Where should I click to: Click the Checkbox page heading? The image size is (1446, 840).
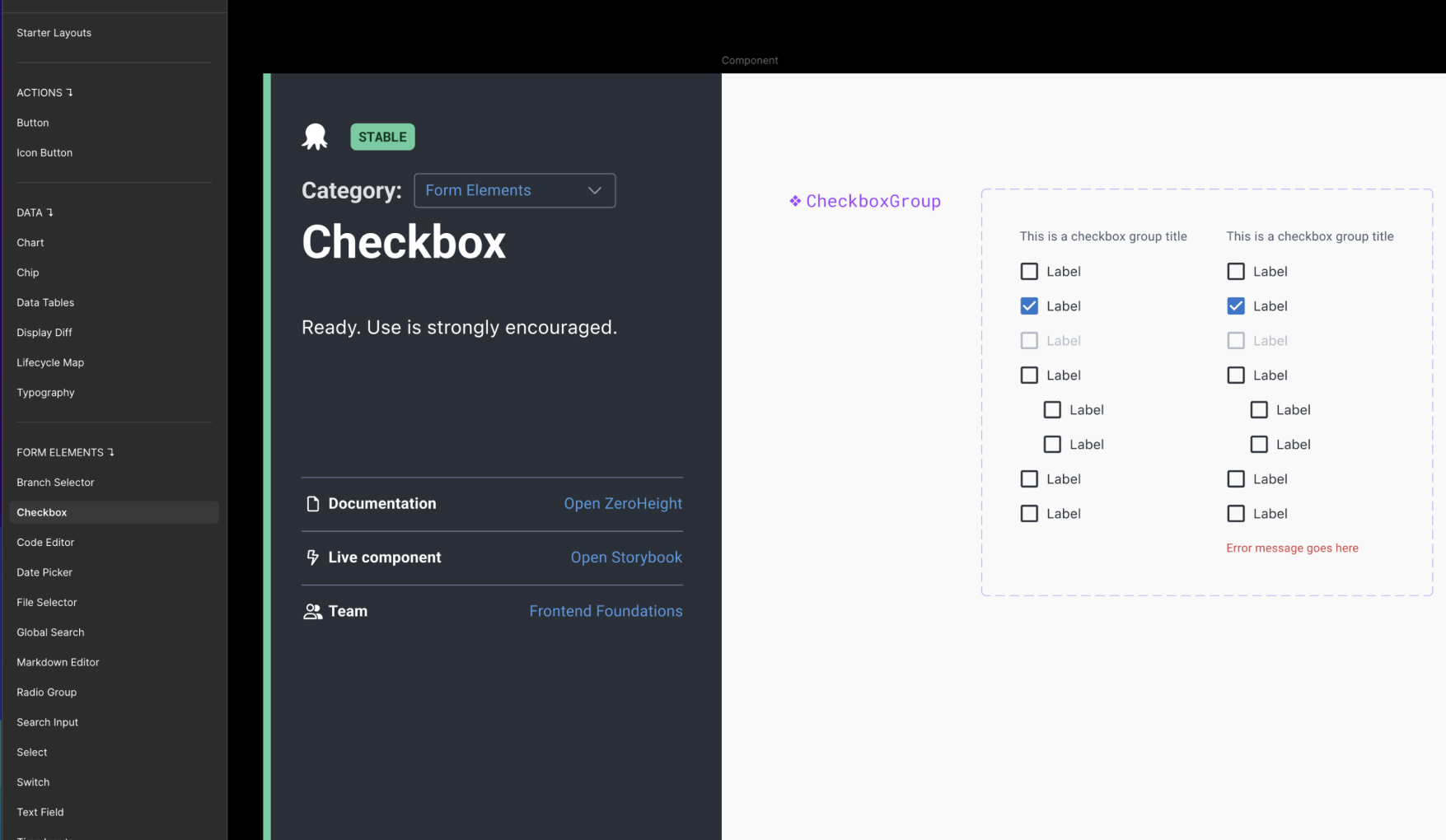pos(404,242)
